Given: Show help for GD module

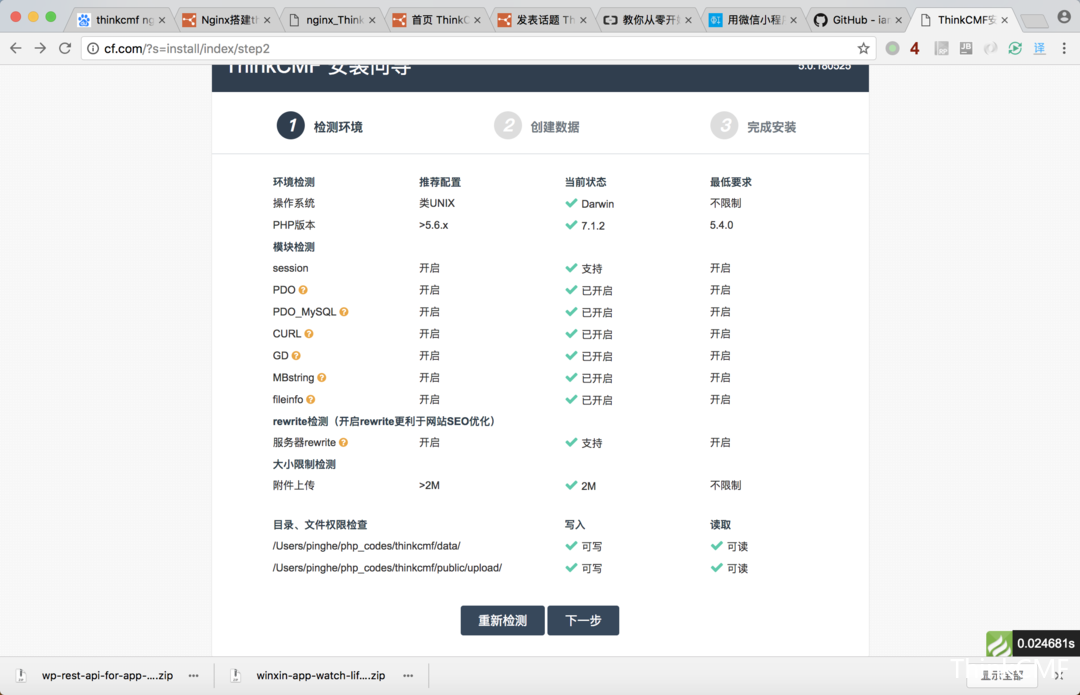Looking at the screenshot, I should [x=296, y=356].
